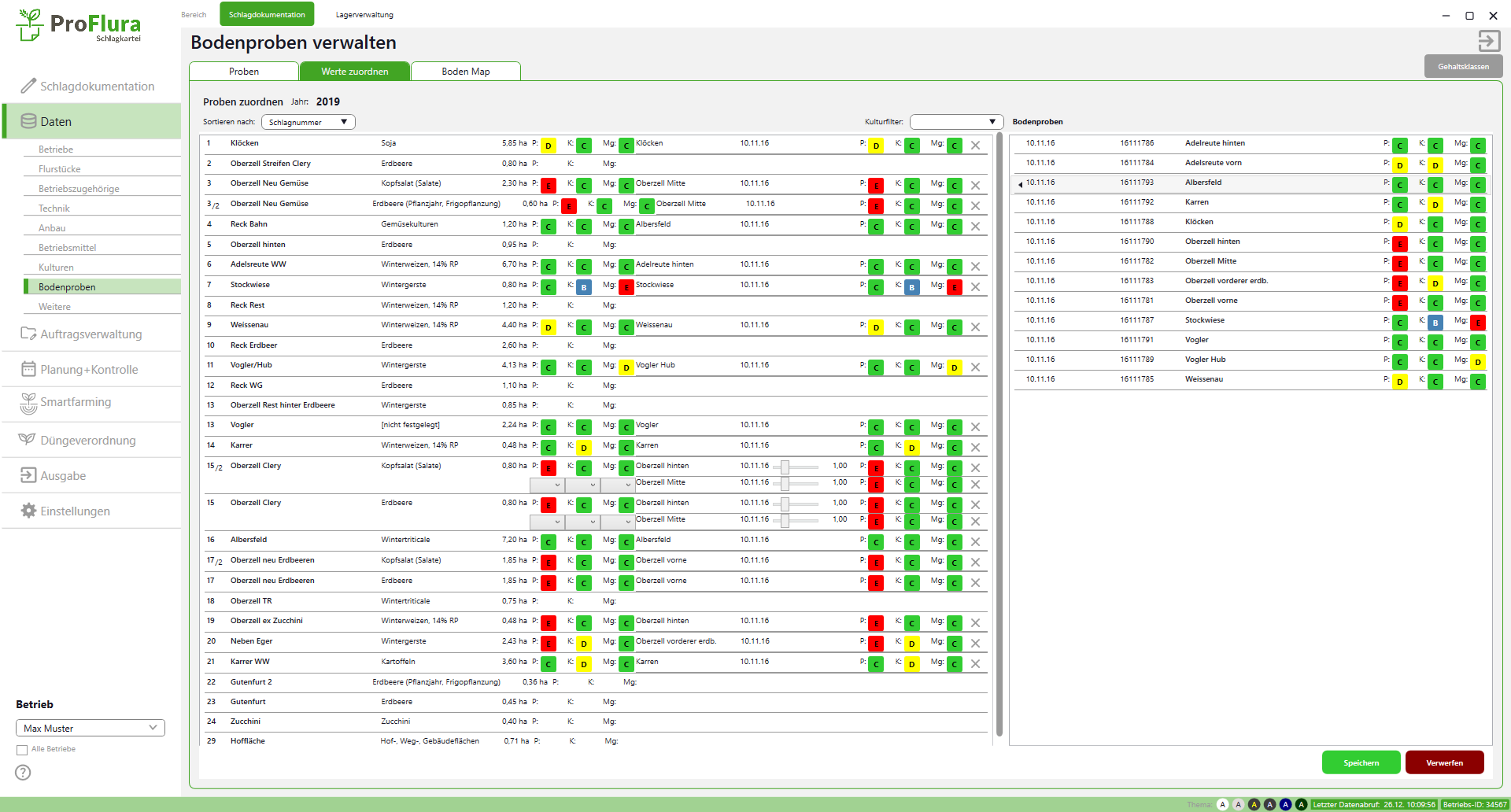Screen dimensions: 1511x812
Task: Click the Smartfarming icon in the sidebar
Action: (28, 403)
